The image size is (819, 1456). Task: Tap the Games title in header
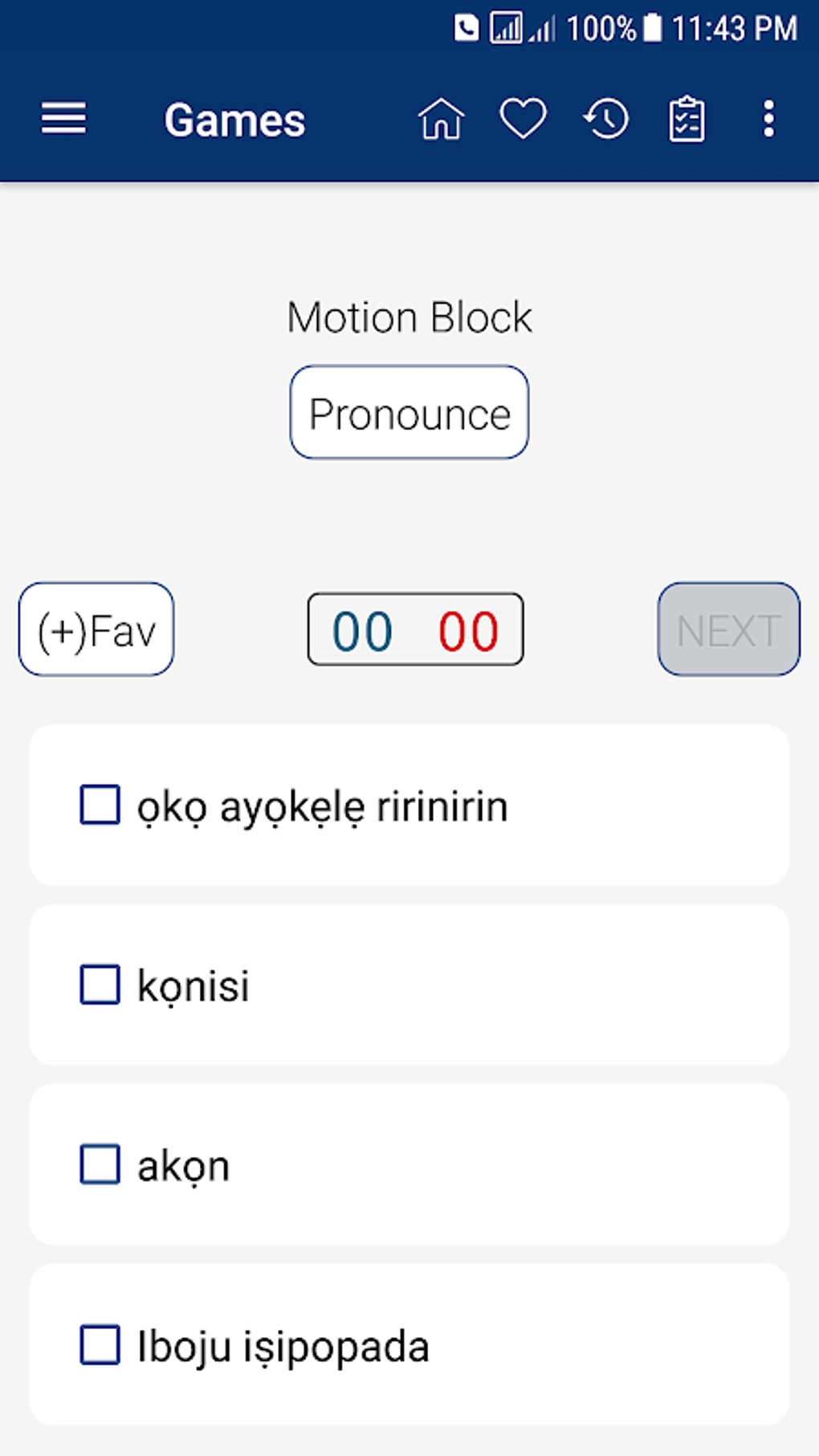(x=234, y=120)
